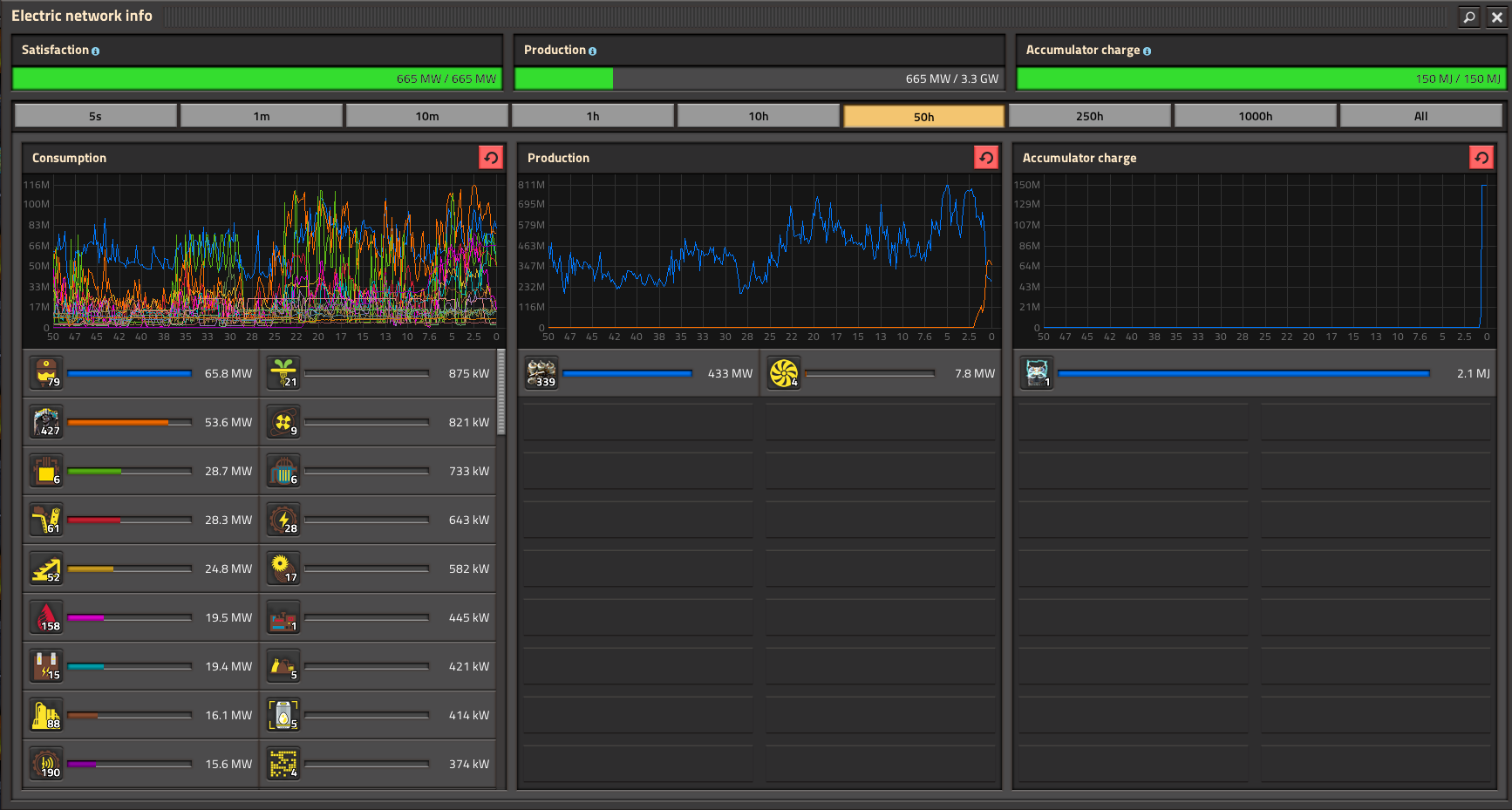Select the 427-count entity icon at 53.6 MW

click(x=46, y=422)
